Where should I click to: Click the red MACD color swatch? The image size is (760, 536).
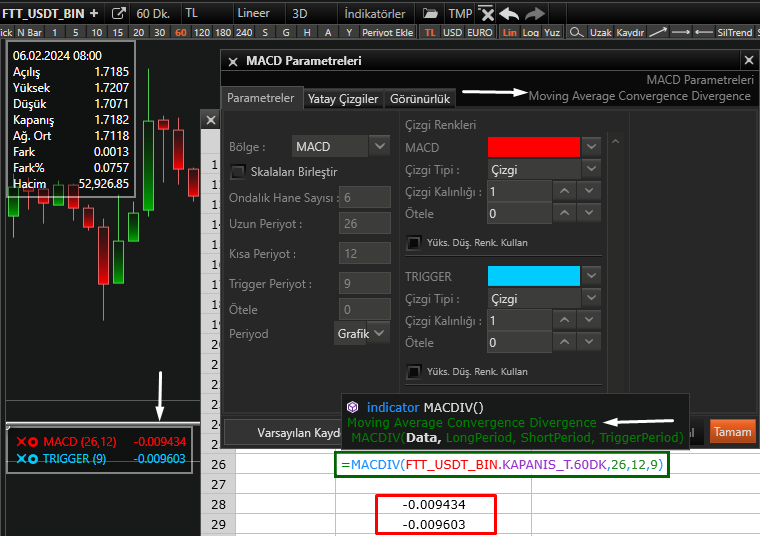tap(533, 146)
